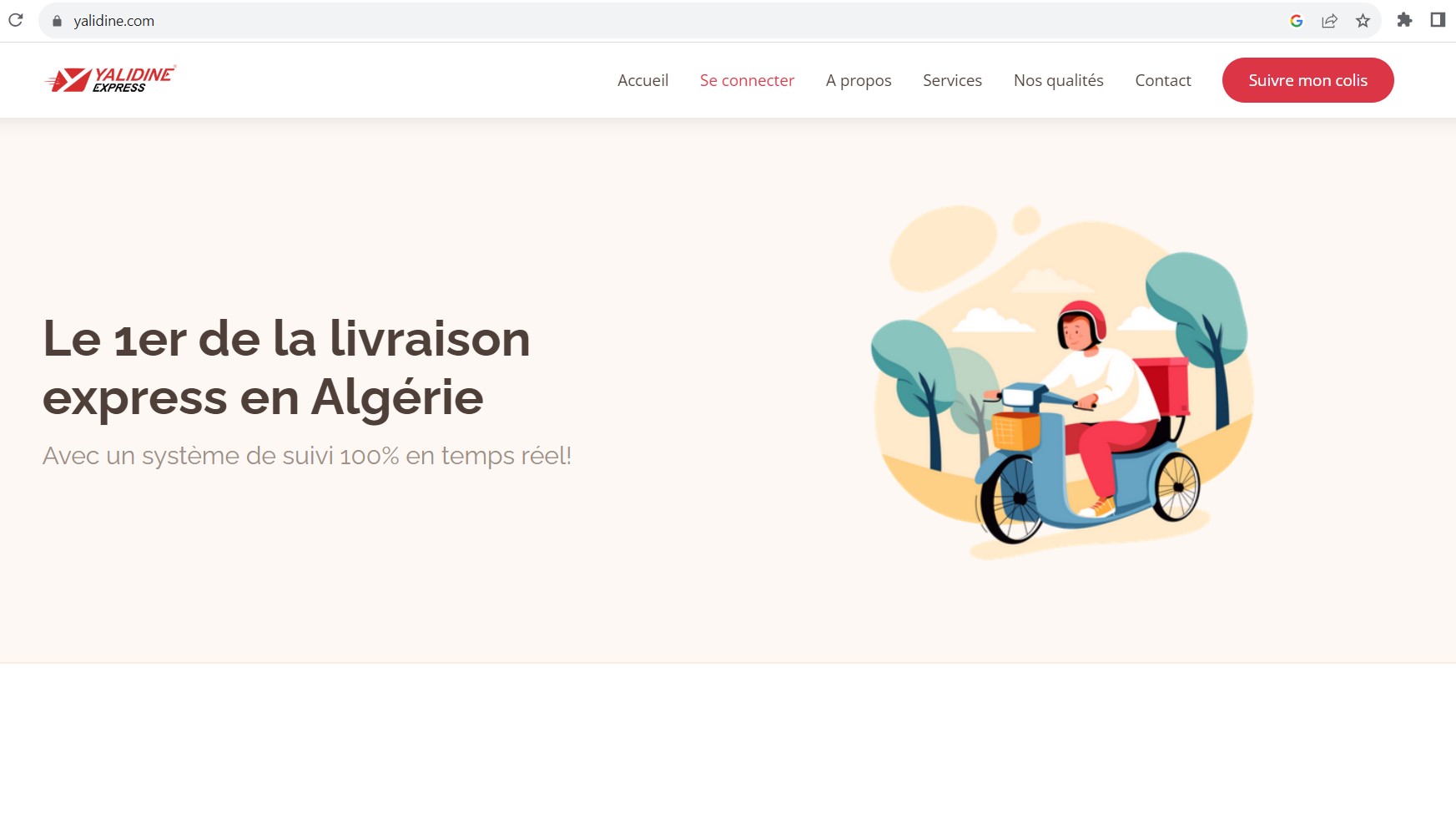Click the Suivre mon colis button
This screenshot has height=819, width=1456.
pyautogui.click(x=1307, y=80)
